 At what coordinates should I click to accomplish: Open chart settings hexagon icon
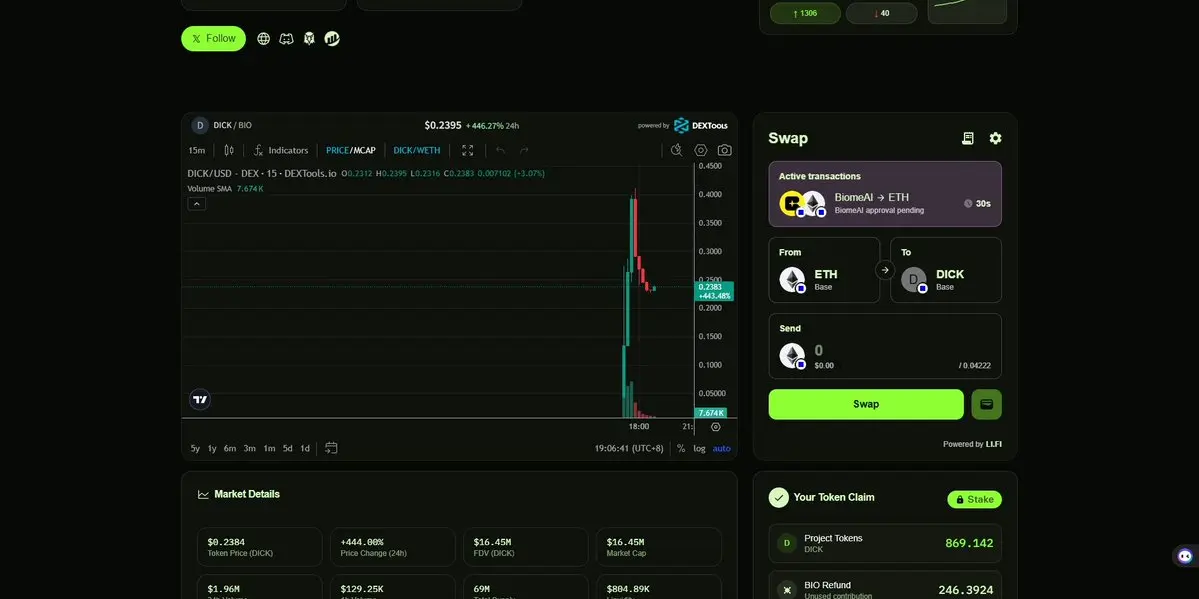[x=700, y=150]
